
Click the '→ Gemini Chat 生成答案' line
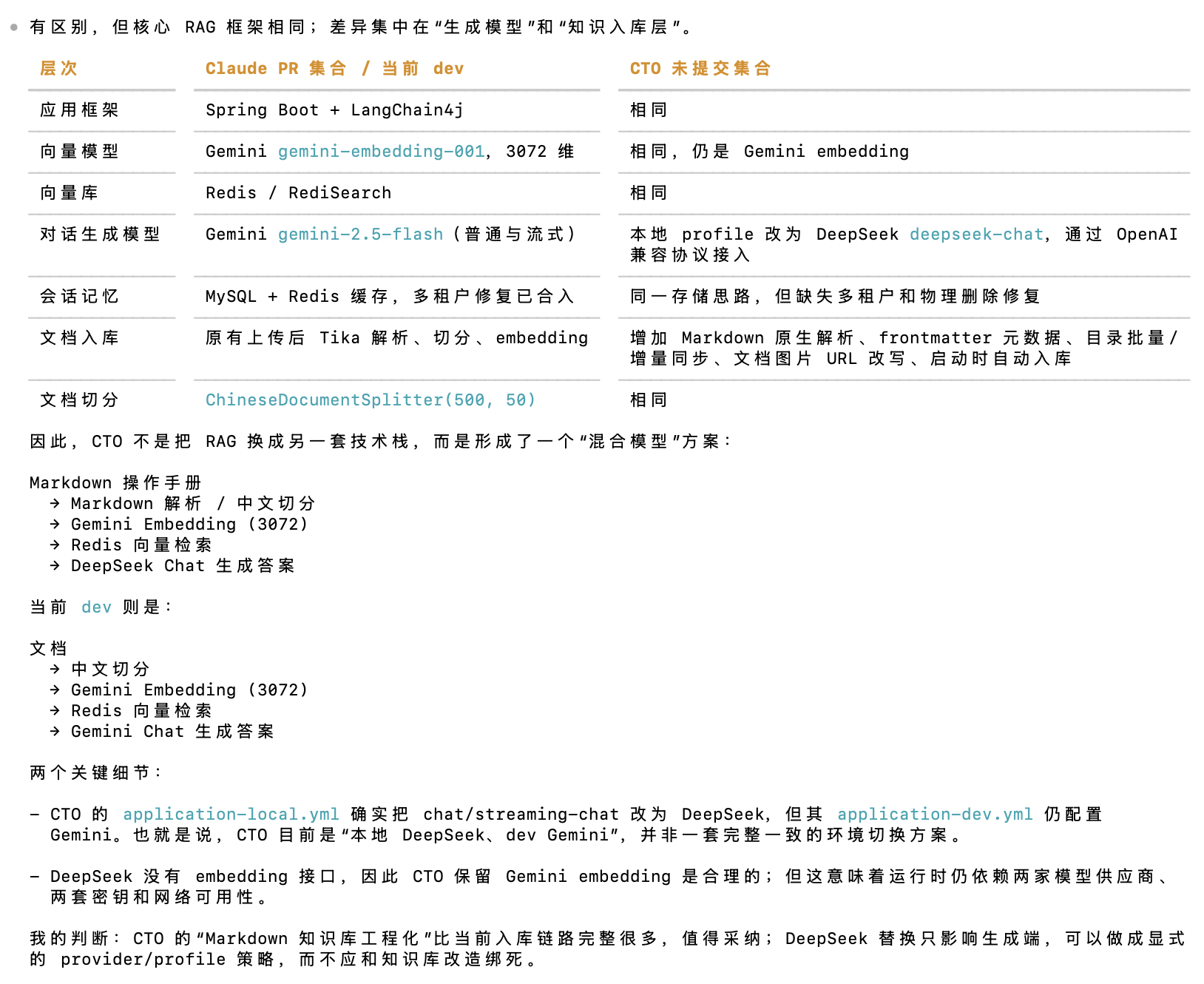click(x=161, y=732)
